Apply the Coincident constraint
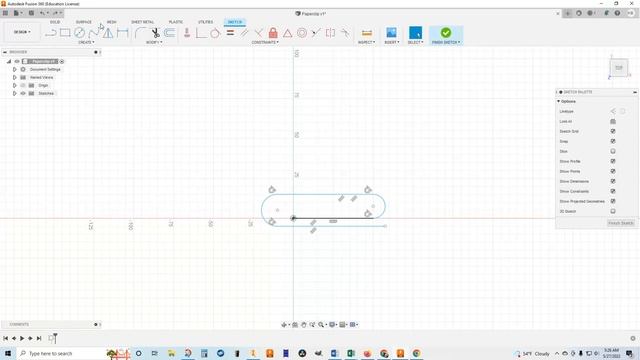This screenshot has height=360, width=640. (x=201, y=33)
